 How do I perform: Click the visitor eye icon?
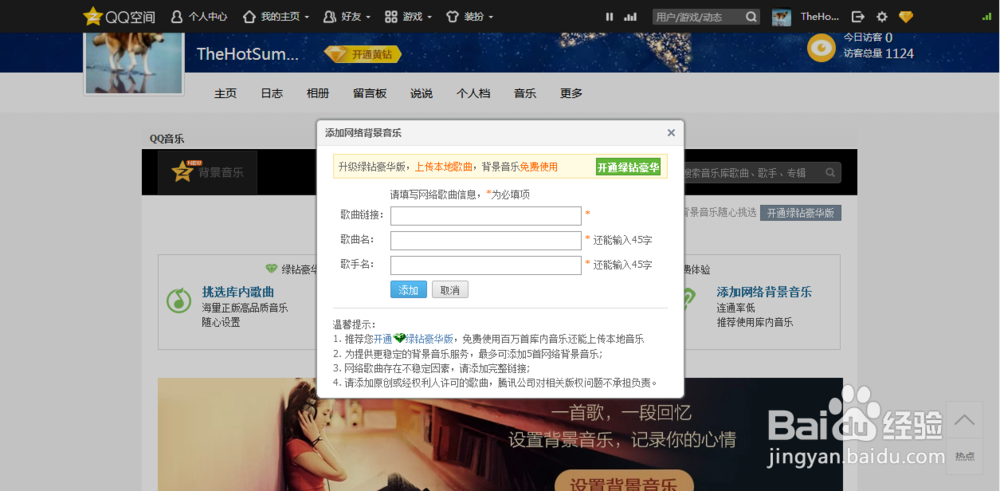tap(821, 48)
